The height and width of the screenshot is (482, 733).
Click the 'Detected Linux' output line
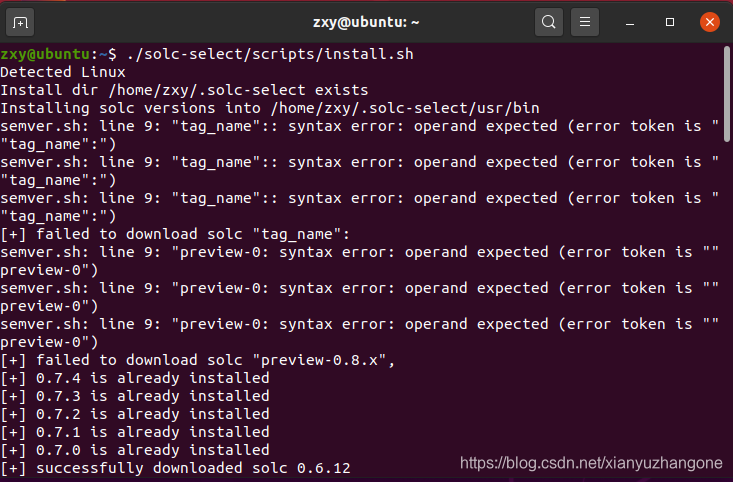coord(63,72)
